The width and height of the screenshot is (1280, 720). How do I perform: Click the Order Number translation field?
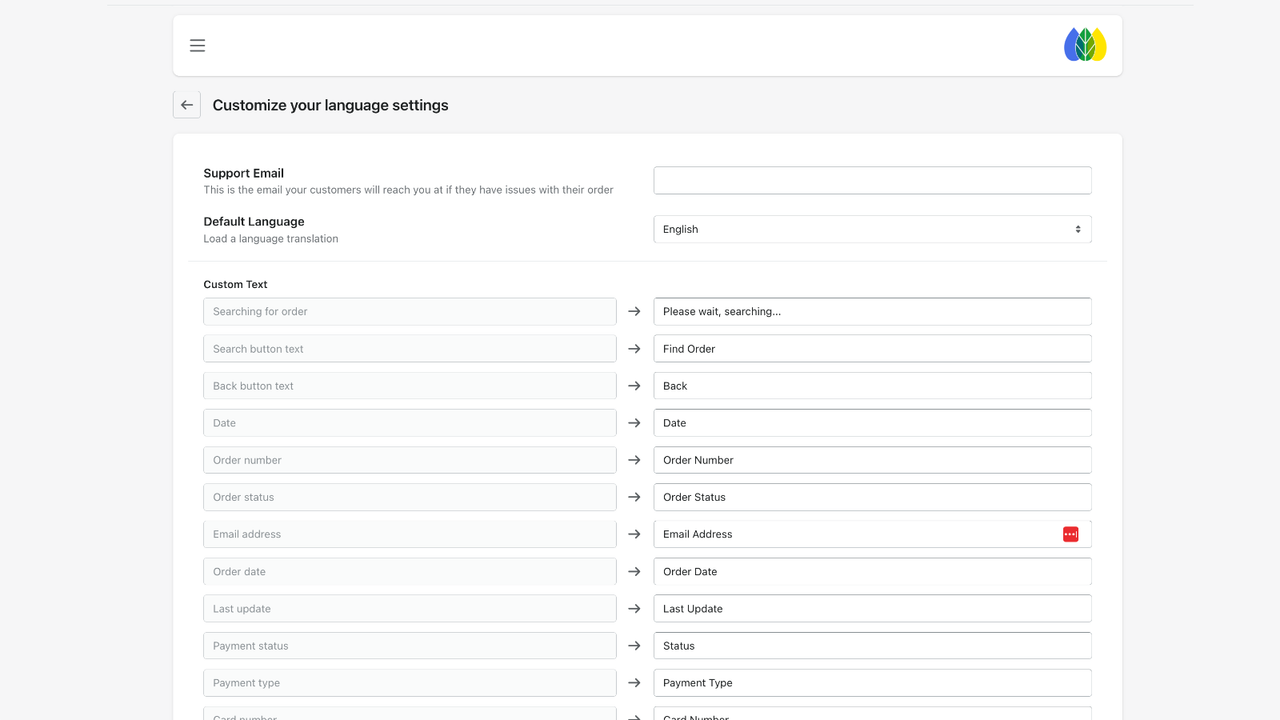pos(871,459)
